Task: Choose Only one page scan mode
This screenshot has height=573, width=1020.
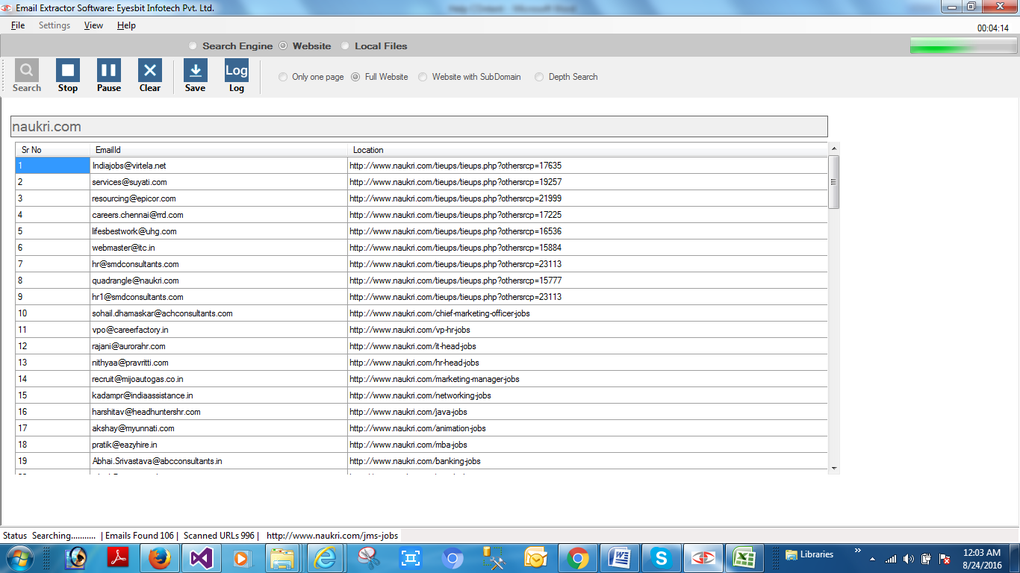Action: pos(311,77)
